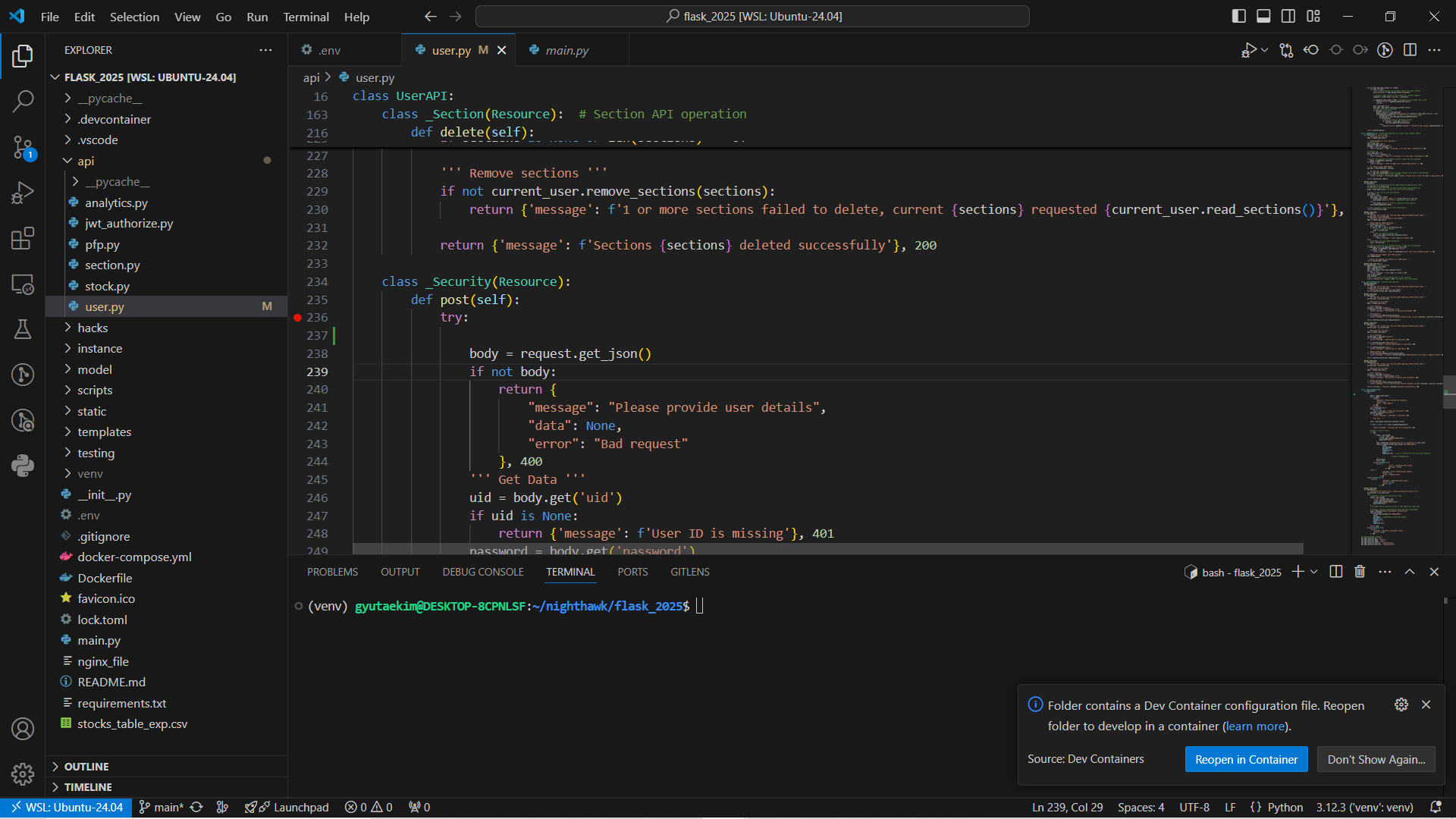Screen dimensions: 1456x819
Task: Click WSL: Ubuntu-24.04 remote indicator
Action: pos(67,808)
